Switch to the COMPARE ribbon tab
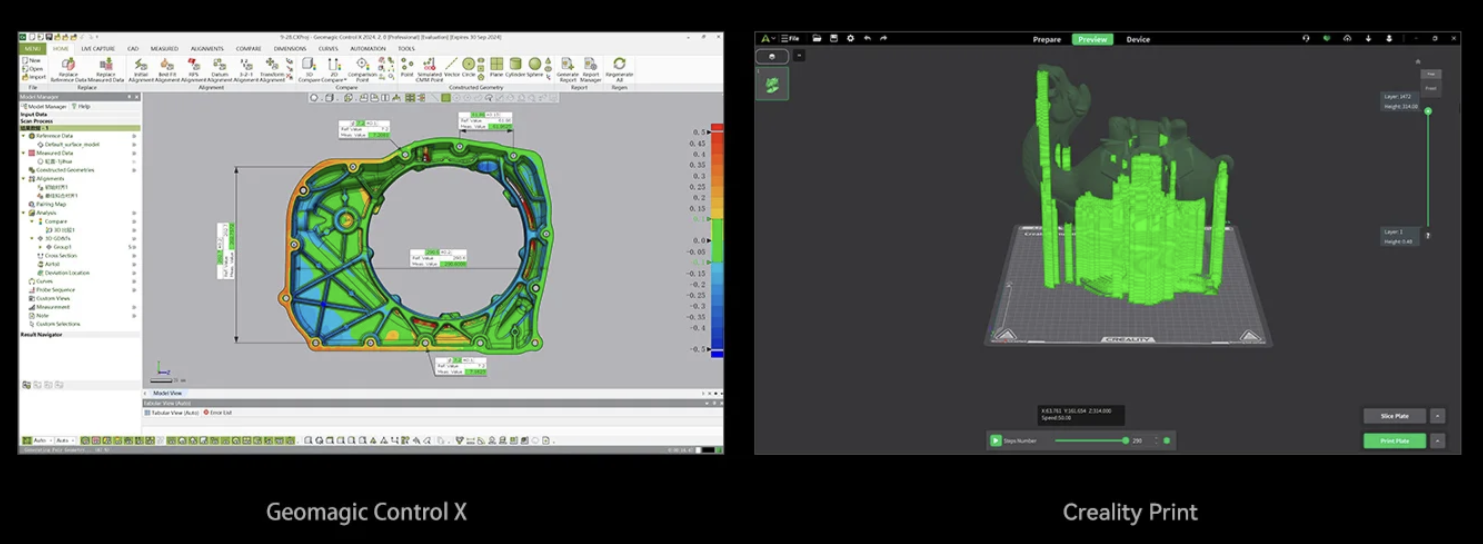This screenshot has width=1483, height=544. [248, 49]
